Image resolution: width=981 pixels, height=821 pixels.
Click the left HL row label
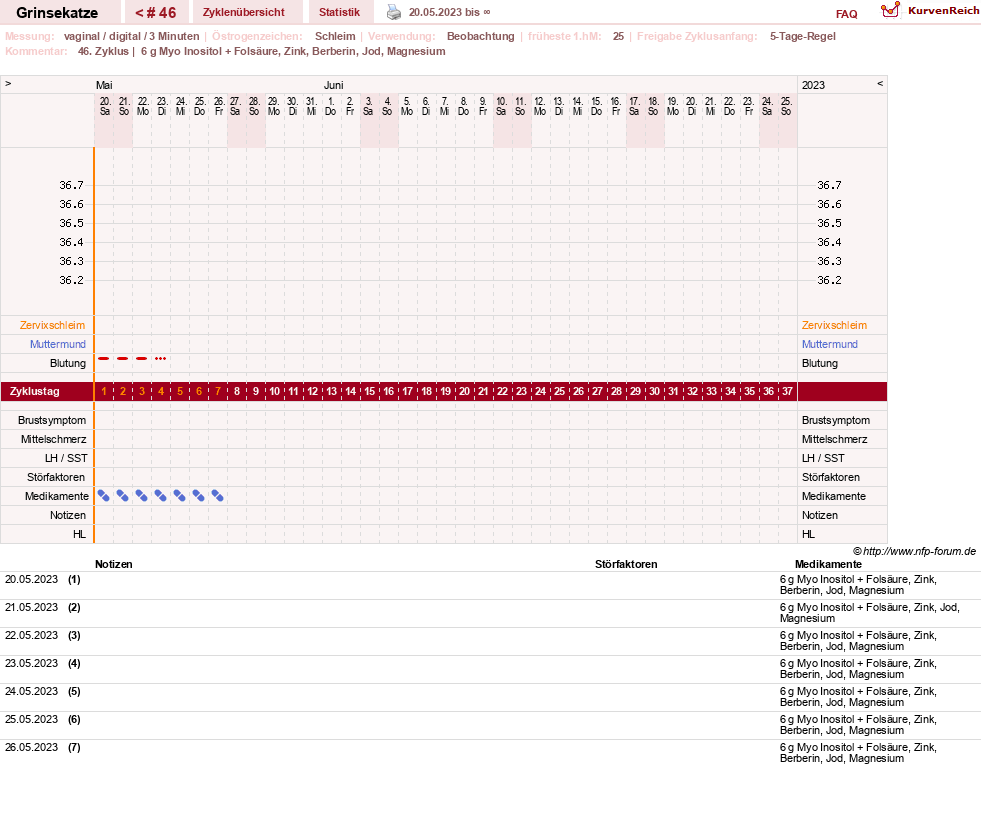[x=79, y=534]
